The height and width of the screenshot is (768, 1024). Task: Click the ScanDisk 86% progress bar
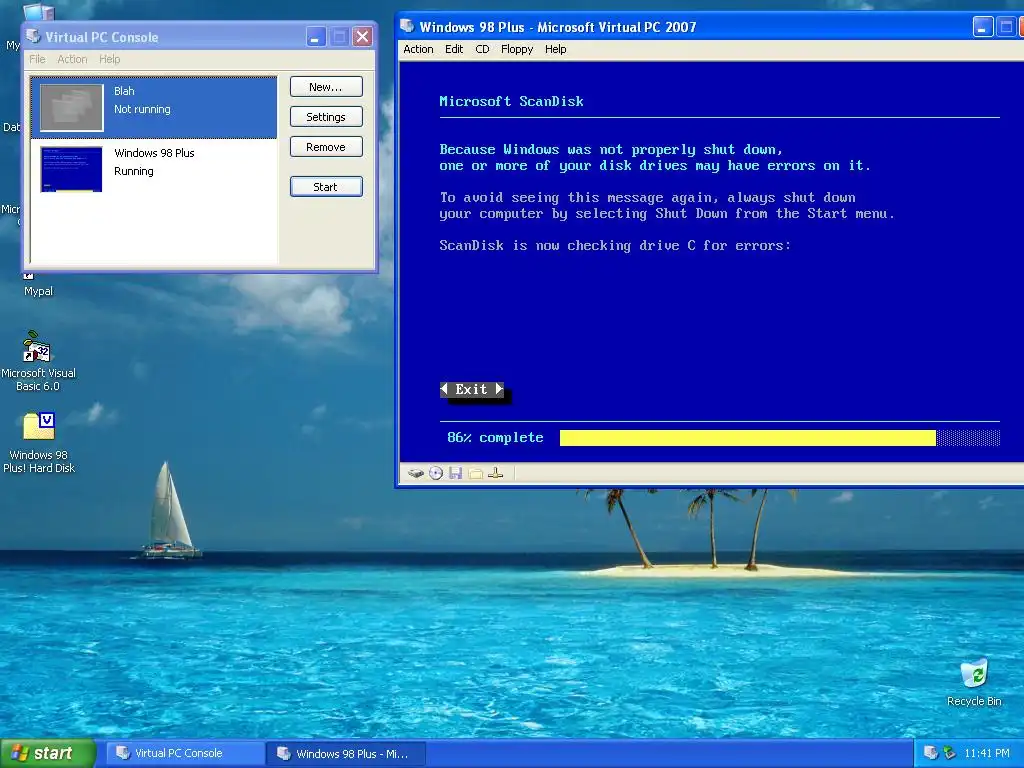780,438
